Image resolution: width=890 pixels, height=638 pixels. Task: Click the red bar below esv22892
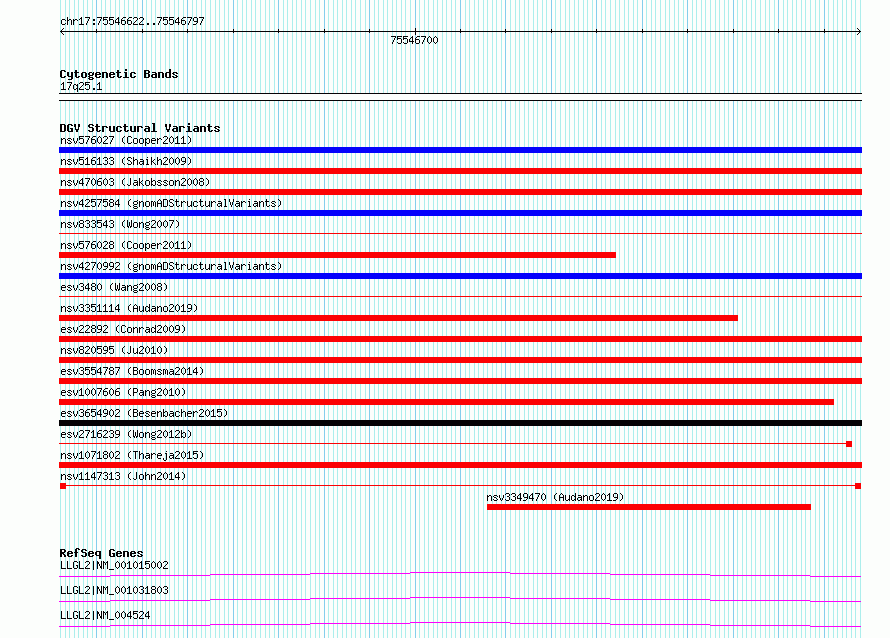460,339
